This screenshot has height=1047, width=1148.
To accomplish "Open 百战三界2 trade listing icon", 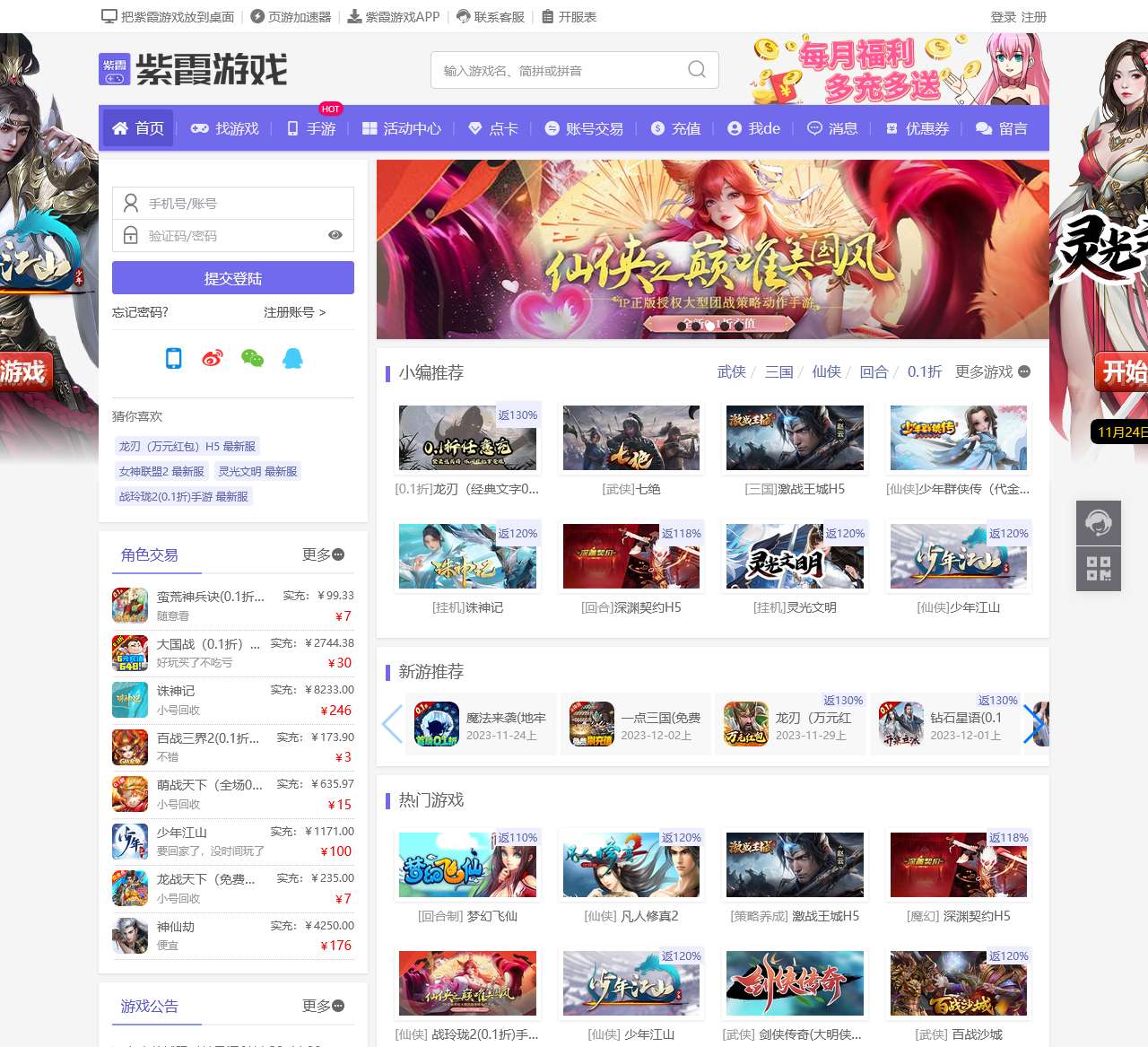I will click(130, 747).
